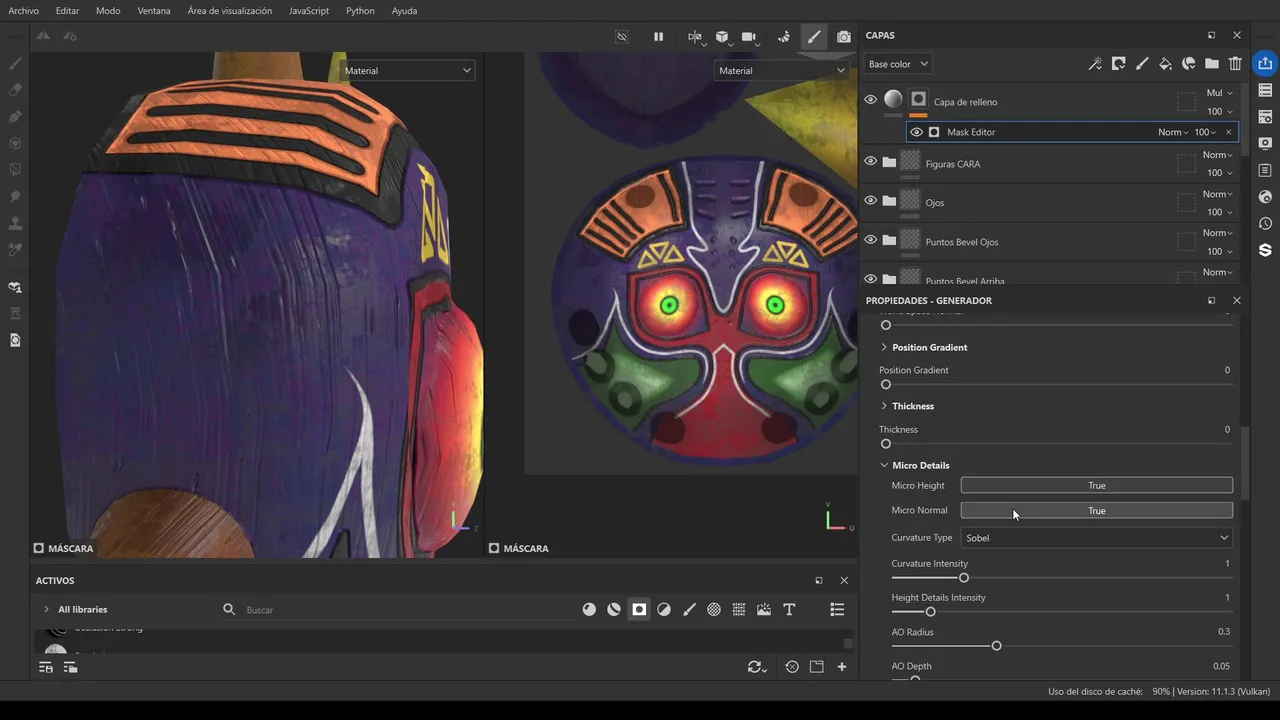Viewport: 1280px width, 720px height.
Task: Click the Height Details Intensity slider handle
Action: tap(930, 611)
